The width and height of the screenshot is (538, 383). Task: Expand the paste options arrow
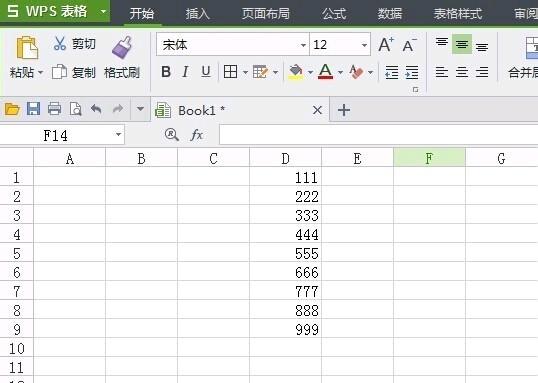coord(40,72)
